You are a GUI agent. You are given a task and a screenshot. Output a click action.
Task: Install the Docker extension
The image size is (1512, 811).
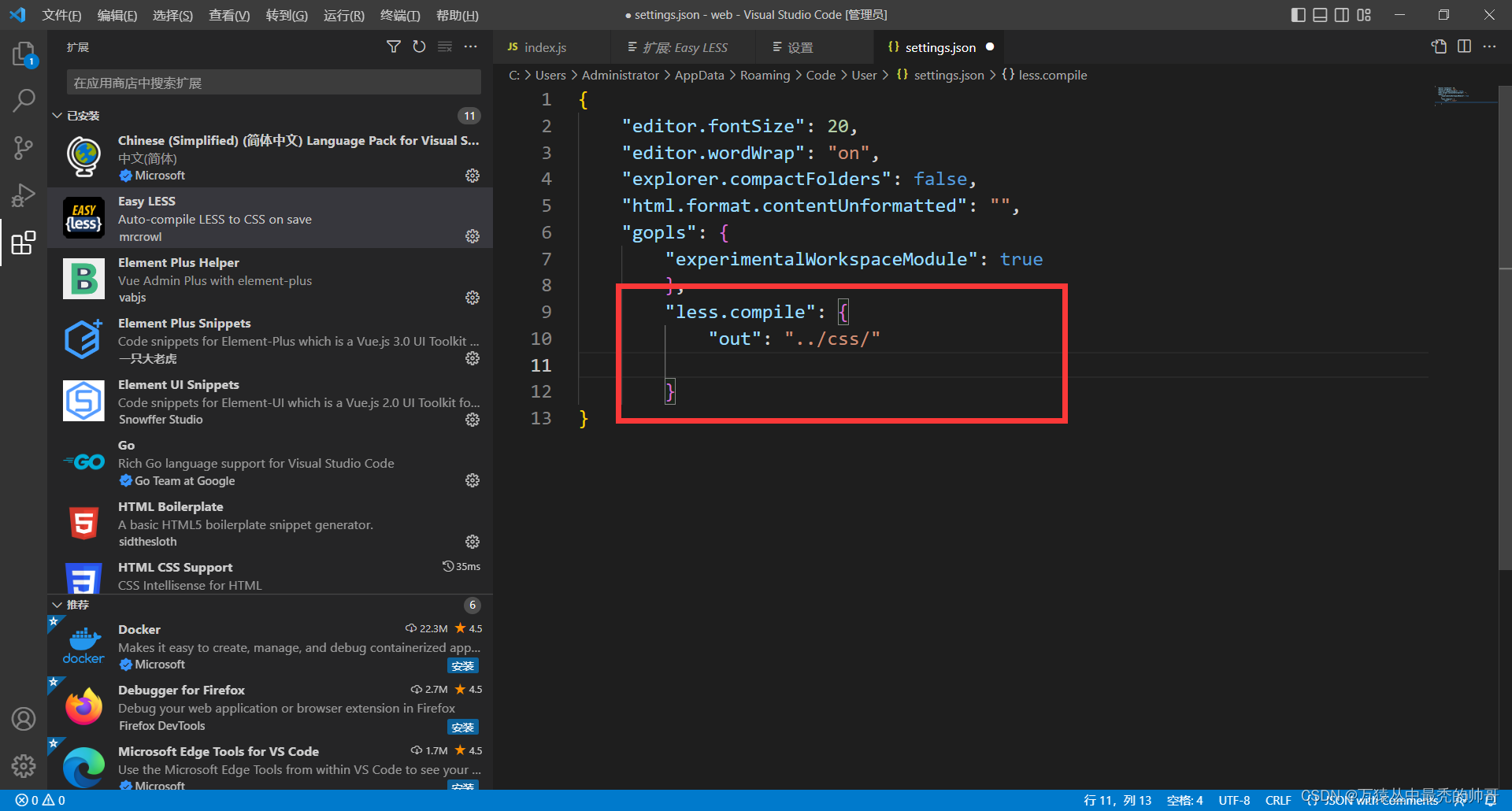click(x=463, y=665)
